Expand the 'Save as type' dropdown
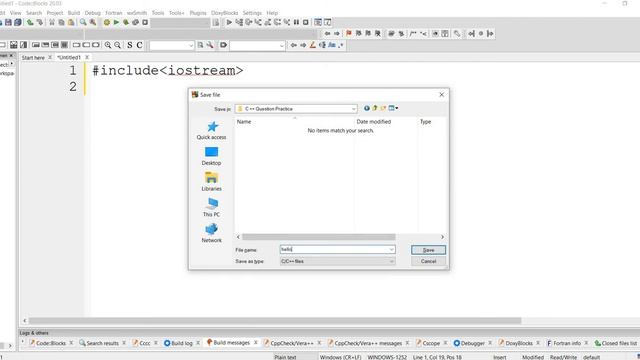 click(391, 261)
